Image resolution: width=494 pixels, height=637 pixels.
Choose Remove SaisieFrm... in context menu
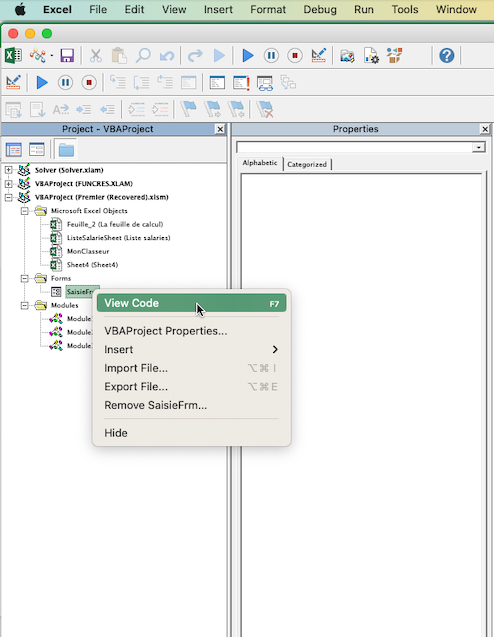[156, 405]
